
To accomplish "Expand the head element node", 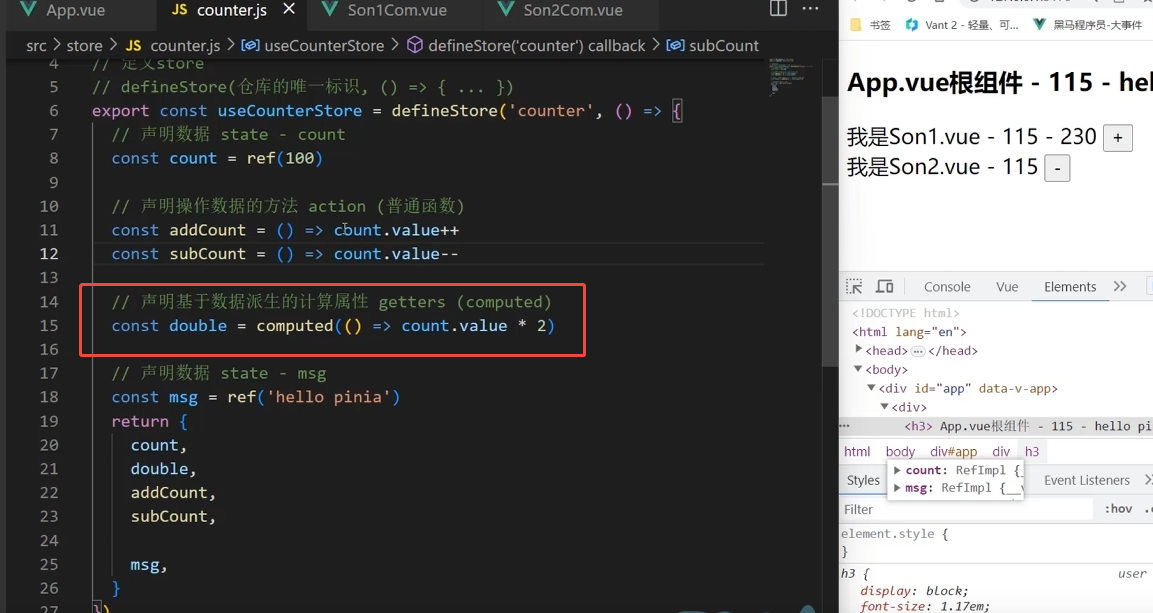I will click(858, 350).
